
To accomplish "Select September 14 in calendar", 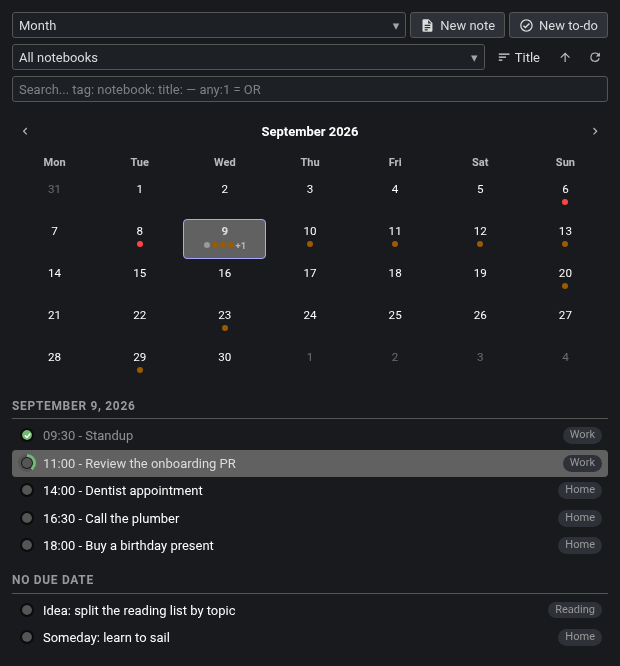I will click(x=54, y=281).
